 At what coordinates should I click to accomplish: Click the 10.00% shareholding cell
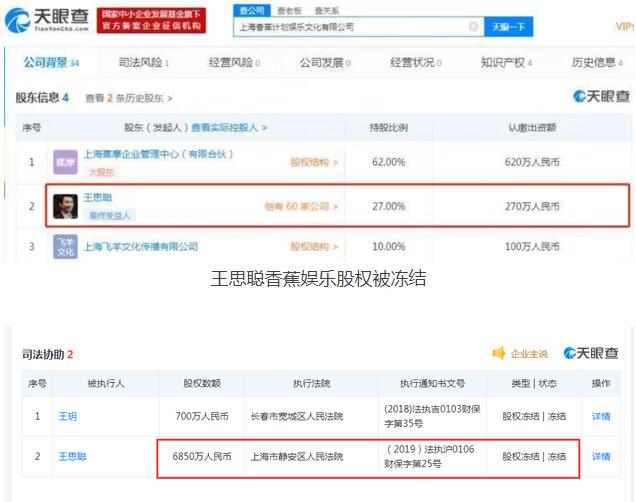(389, 247)
